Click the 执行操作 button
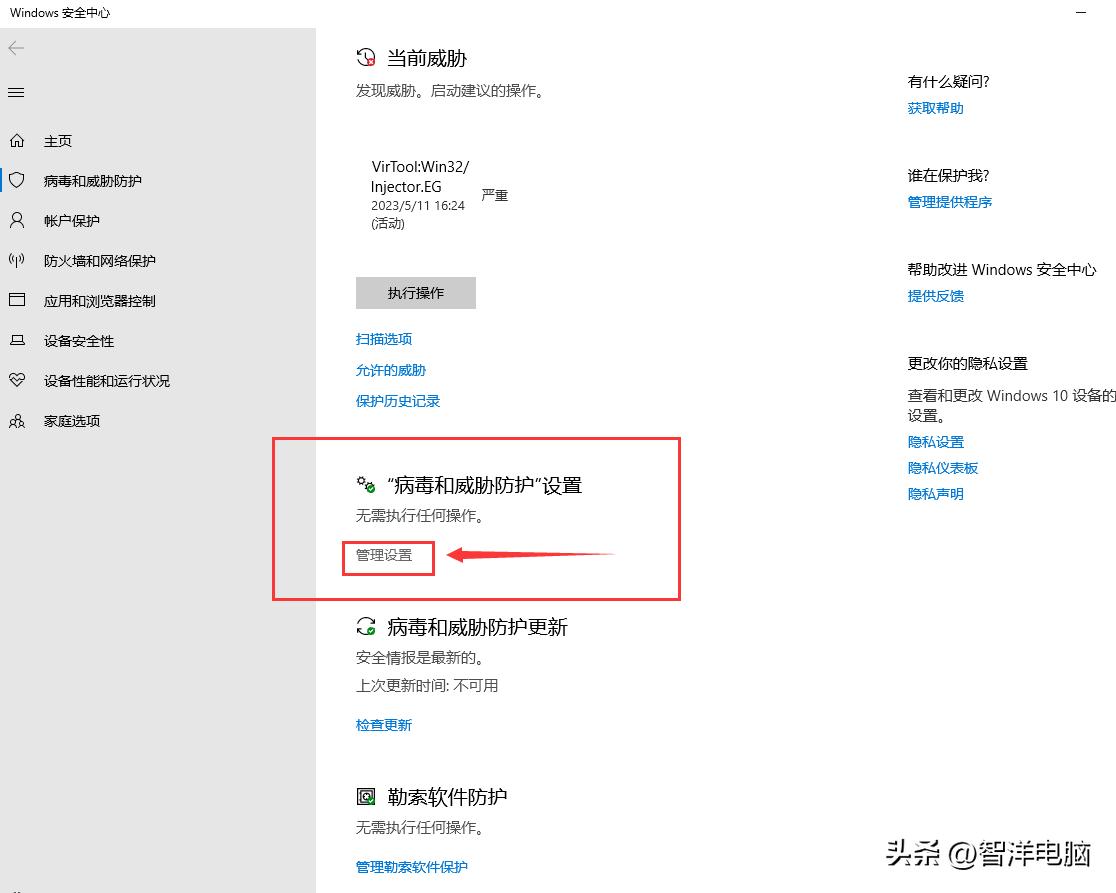 point(415,292)
